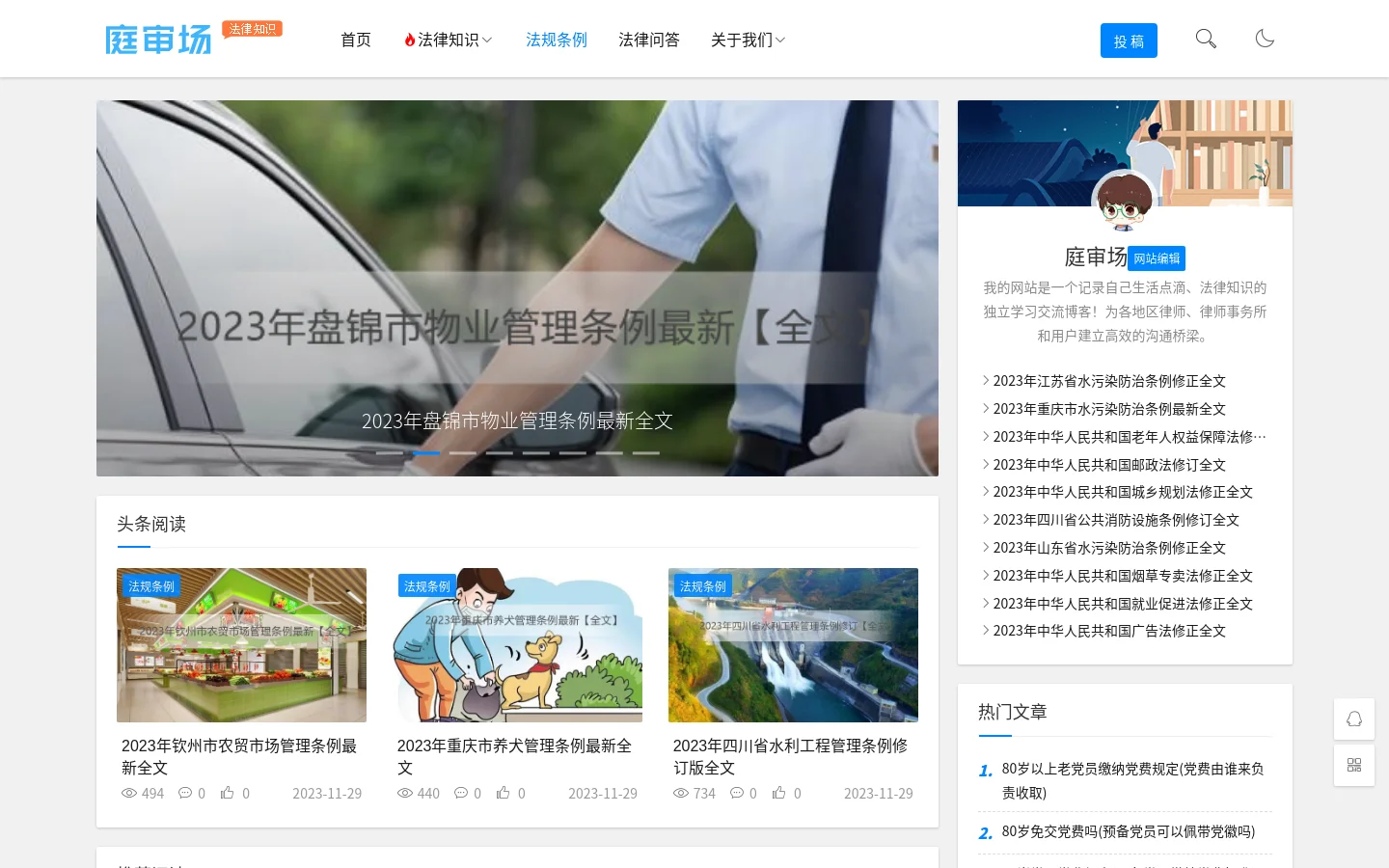
Task: Expand the 法律知识 dropdown arrow
Action: (487, 41)
